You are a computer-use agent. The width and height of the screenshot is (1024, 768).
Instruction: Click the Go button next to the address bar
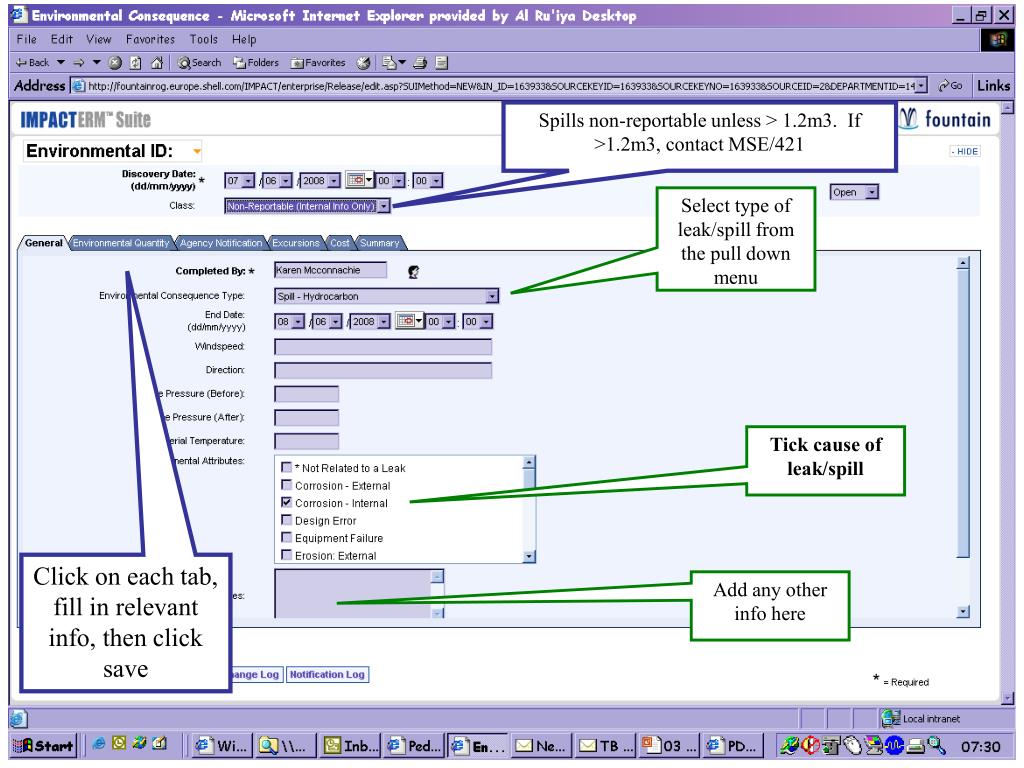950,86
